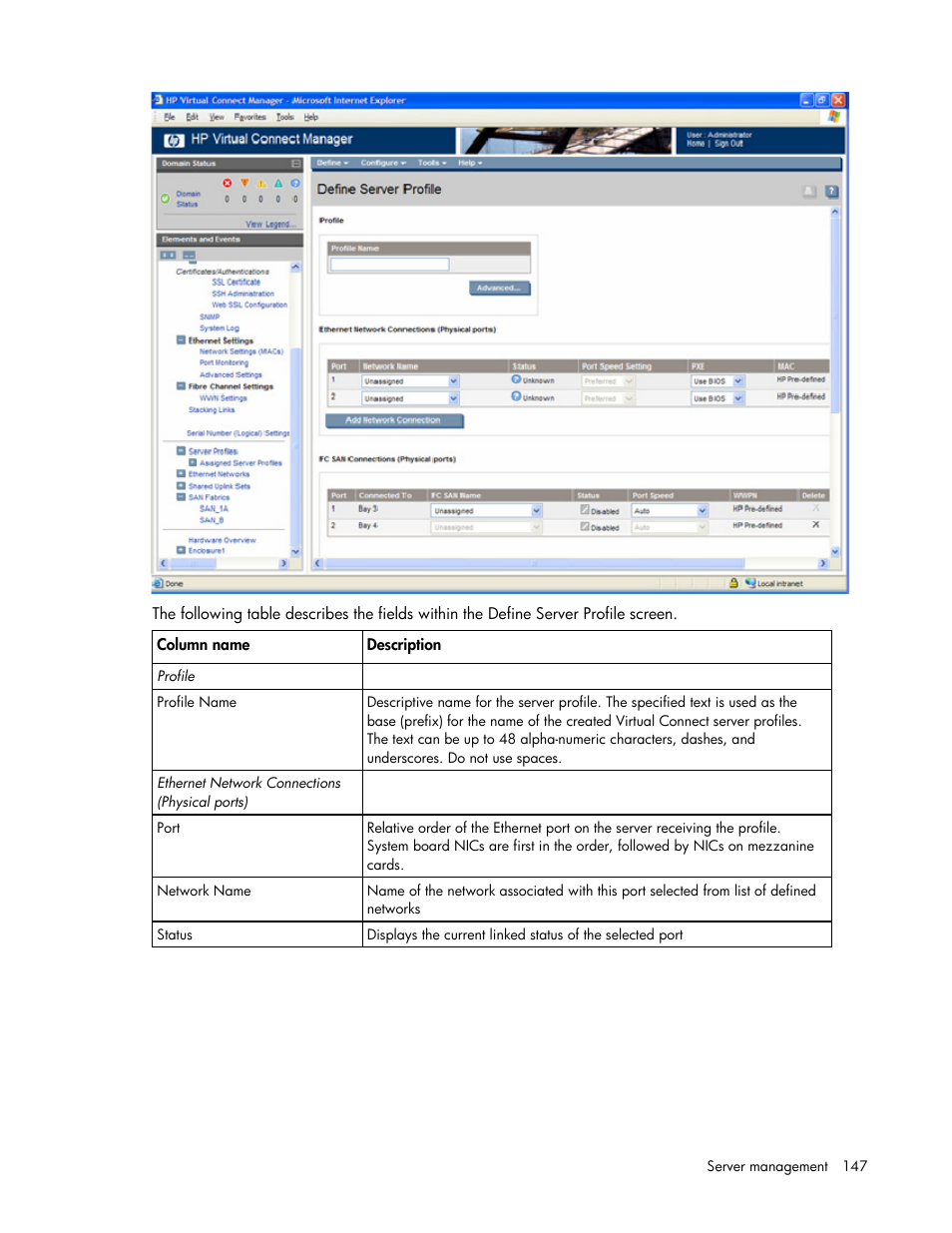
Task: Open the WWN Settings link
Action: (223, 398)
